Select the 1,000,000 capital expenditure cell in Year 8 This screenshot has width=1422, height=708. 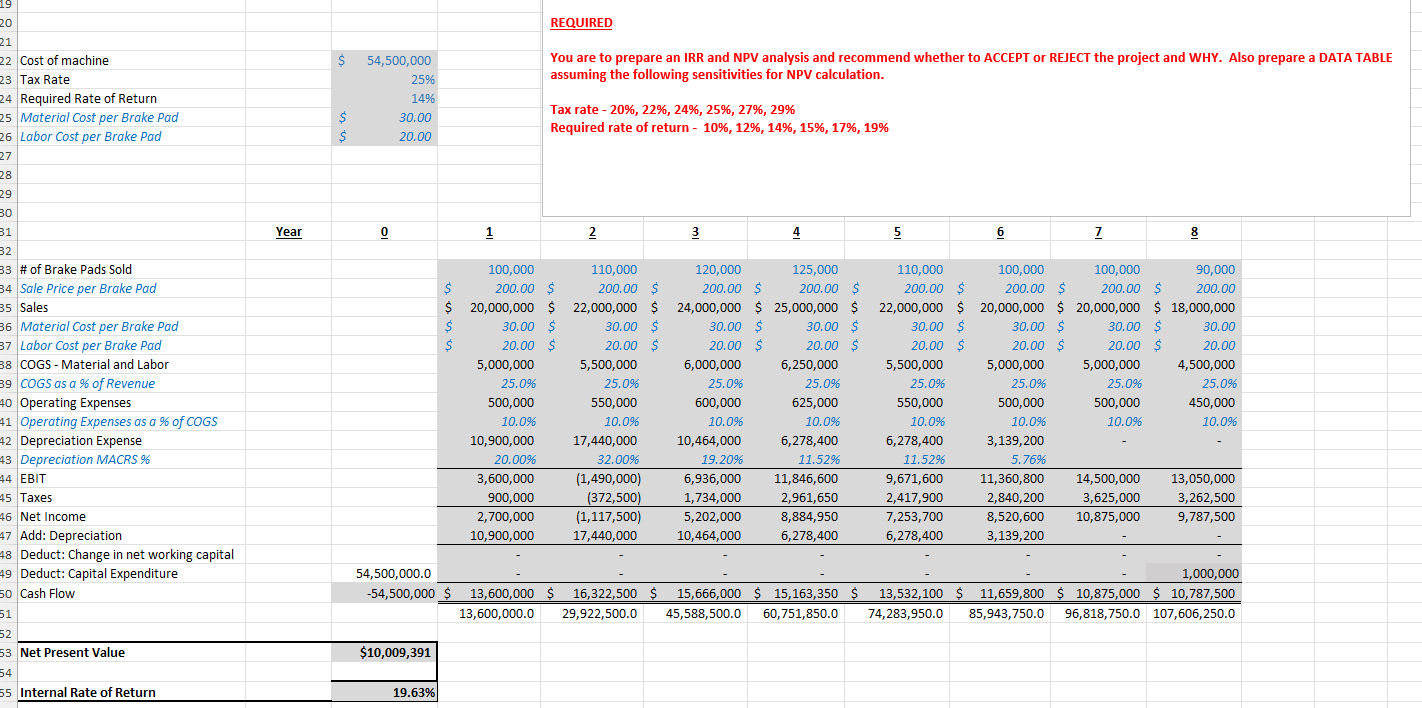point(1194,573)
